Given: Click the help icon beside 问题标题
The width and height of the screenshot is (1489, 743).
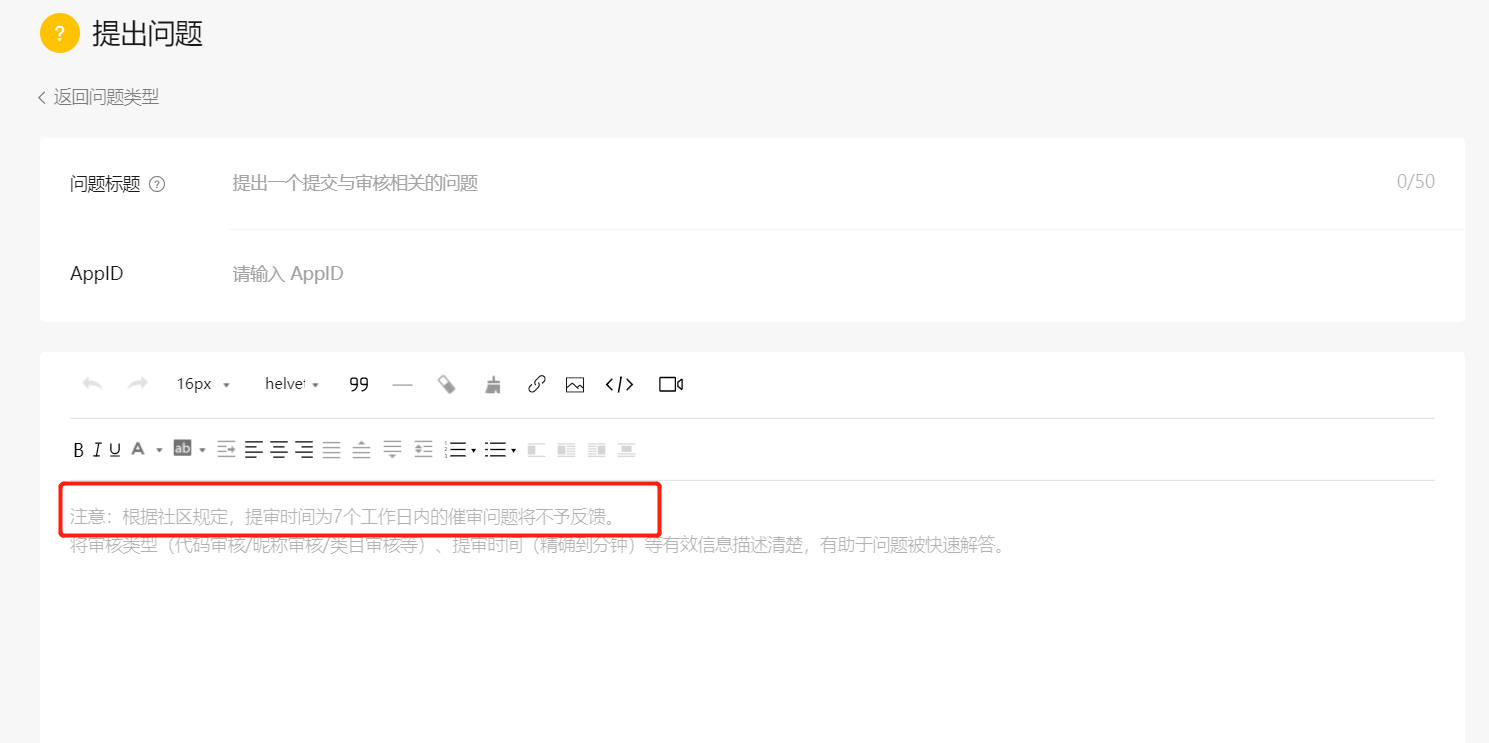Looking at the screenshot, I should point(157,184).
